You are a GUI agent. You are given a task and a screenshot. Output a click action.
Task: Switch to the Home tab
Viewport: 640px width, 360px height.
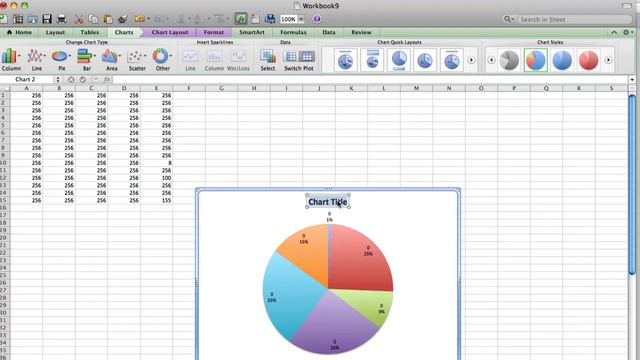click(x=19, y=32)
